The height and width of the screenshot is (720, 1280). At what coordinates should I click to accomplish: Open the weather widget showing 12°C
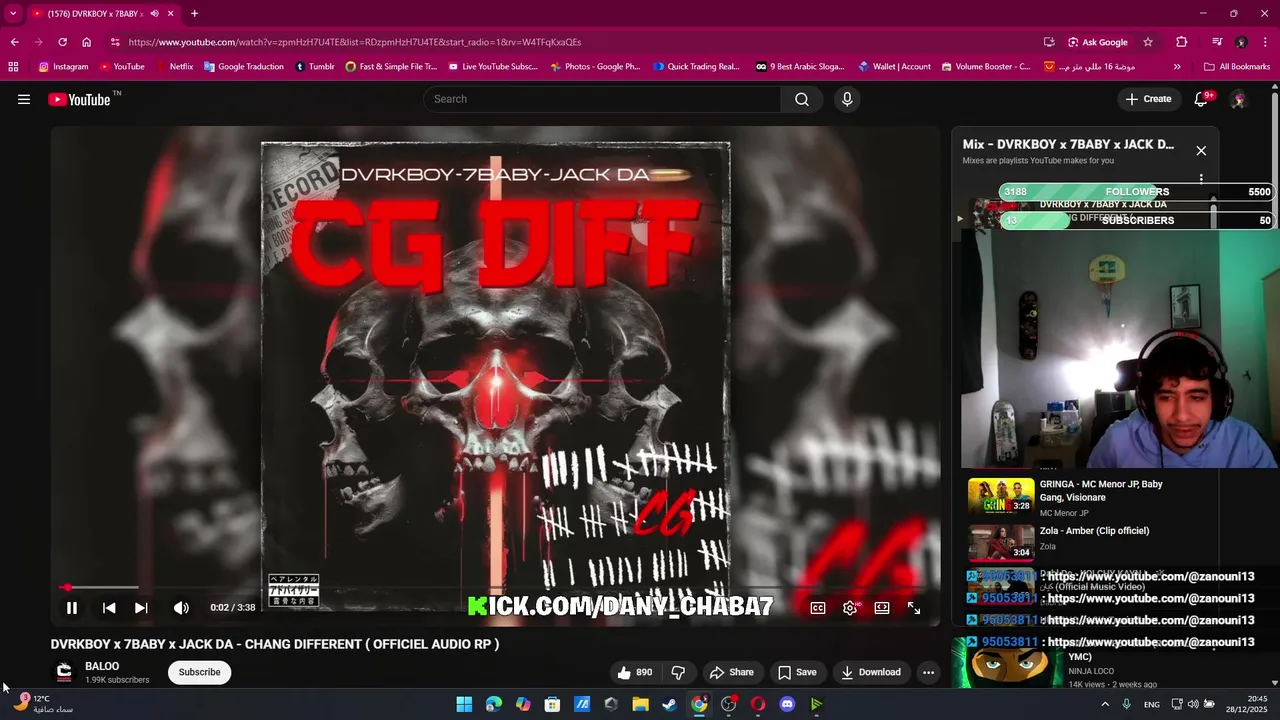tap(45, 704)
